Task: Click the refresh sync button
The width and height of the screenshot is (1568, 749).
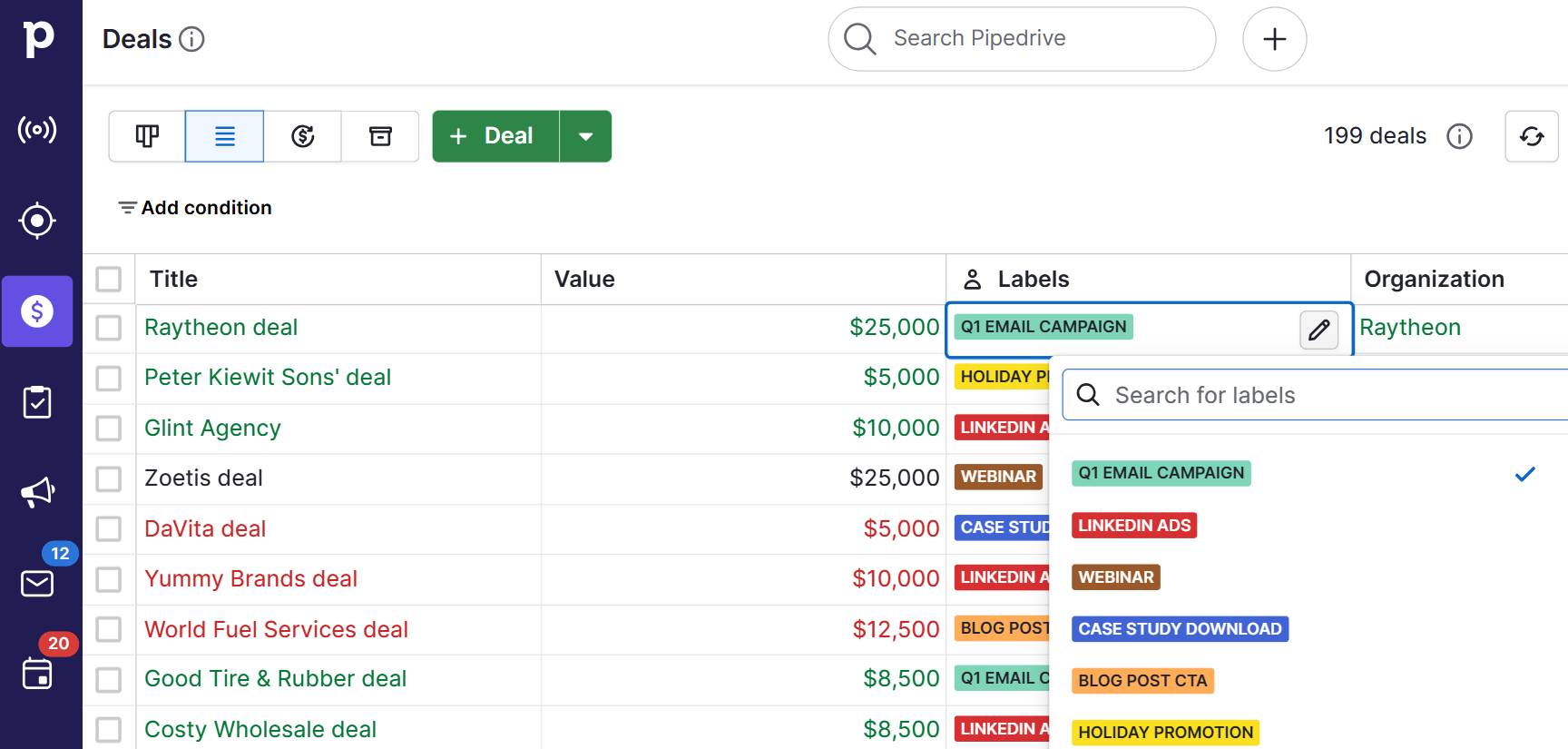Action: click(x=1532, y=136)
